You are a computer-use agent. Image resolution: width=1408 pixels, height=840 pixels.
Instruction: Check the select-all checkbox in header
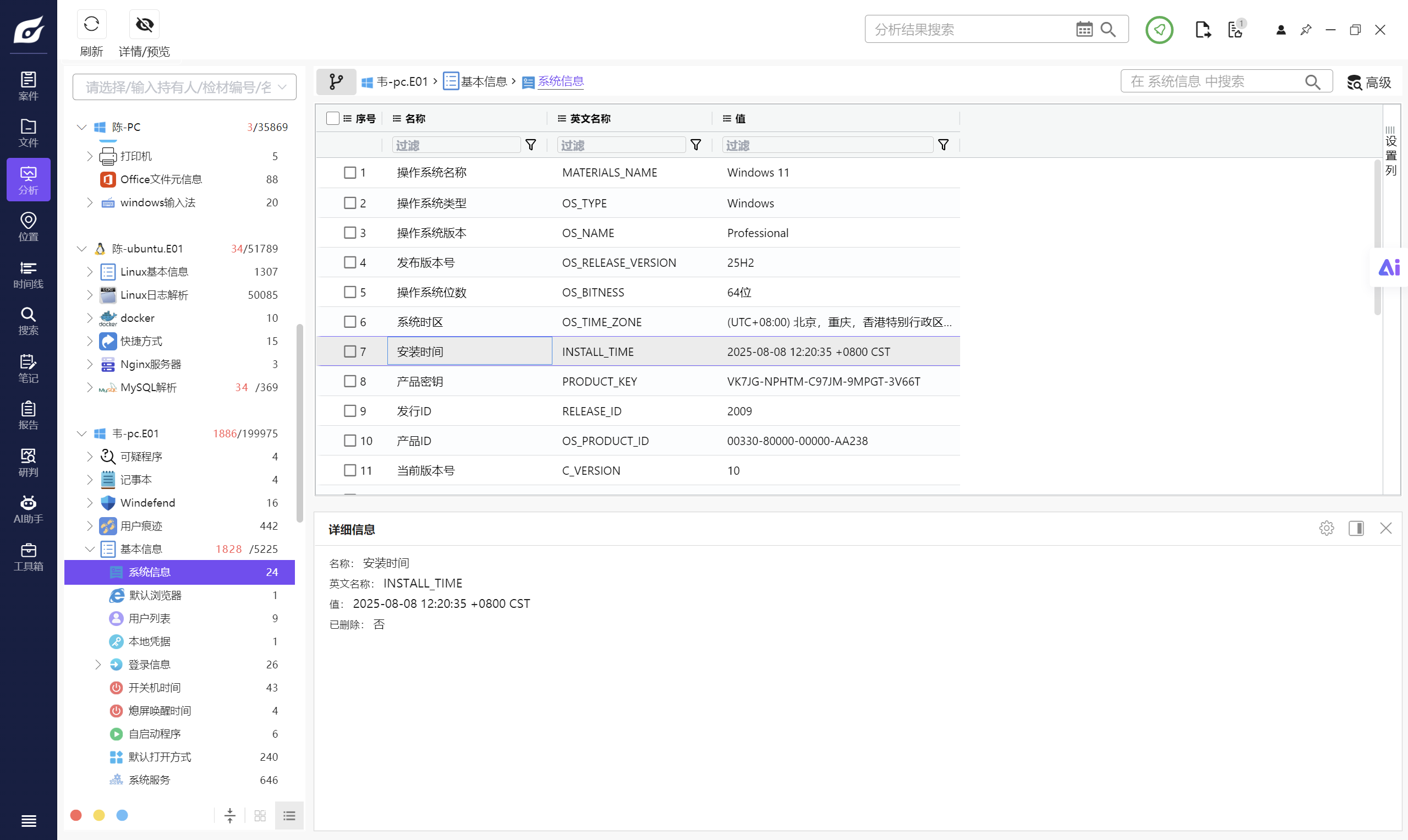pos(333,118)
